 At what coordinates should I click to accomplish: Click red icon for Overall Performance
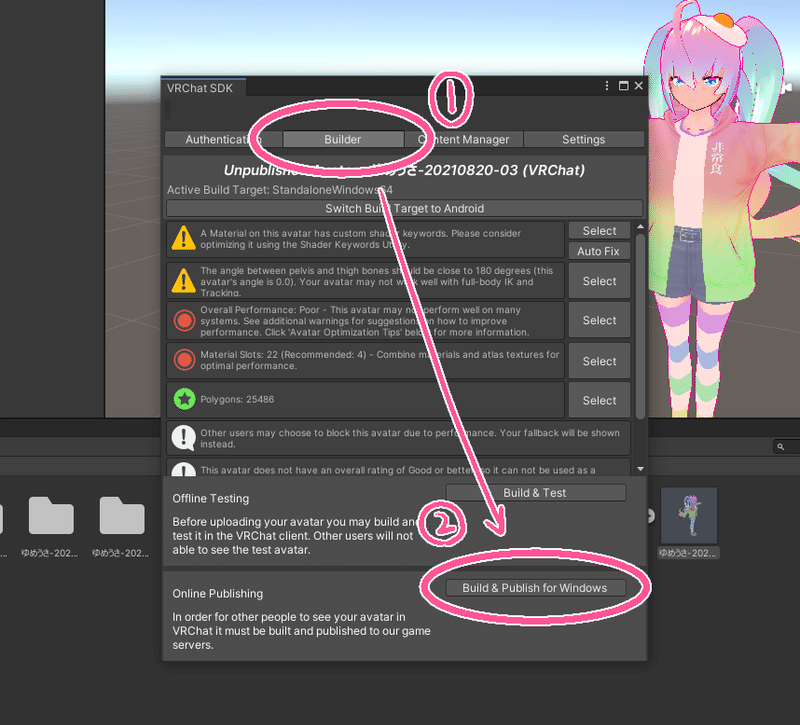pyautogui.click(x=184, y=320)
